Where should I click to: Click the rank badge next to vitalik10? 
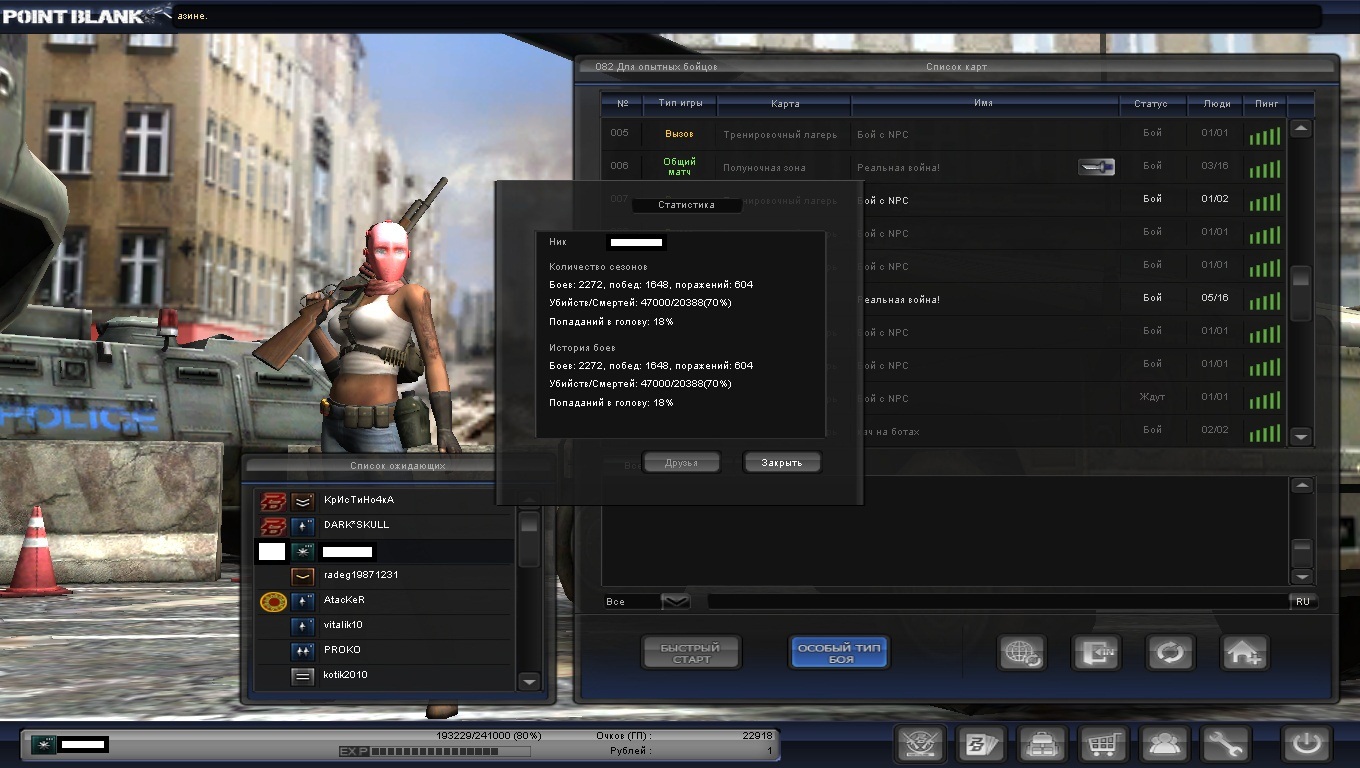[x=303, y=626]
